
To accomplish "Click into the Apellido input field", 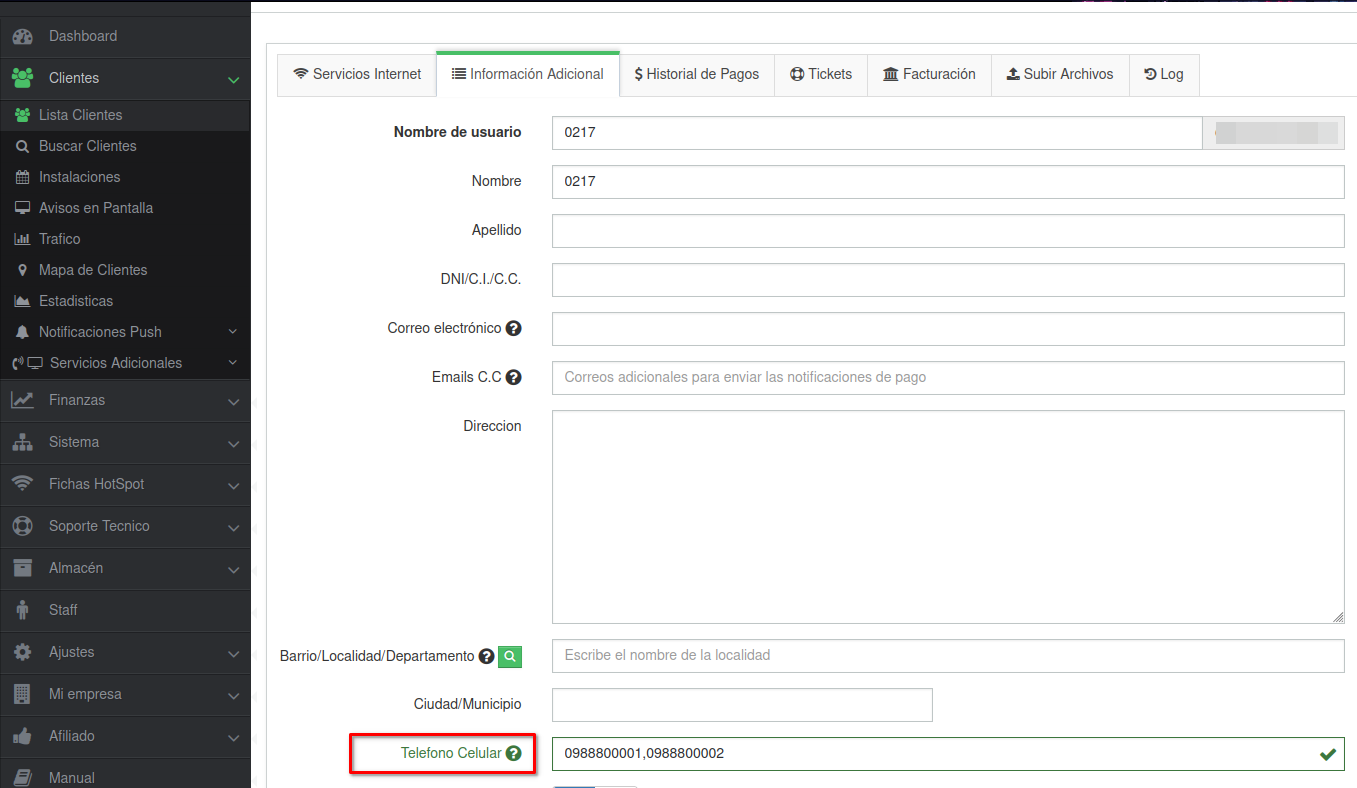I will pos(947,231).
